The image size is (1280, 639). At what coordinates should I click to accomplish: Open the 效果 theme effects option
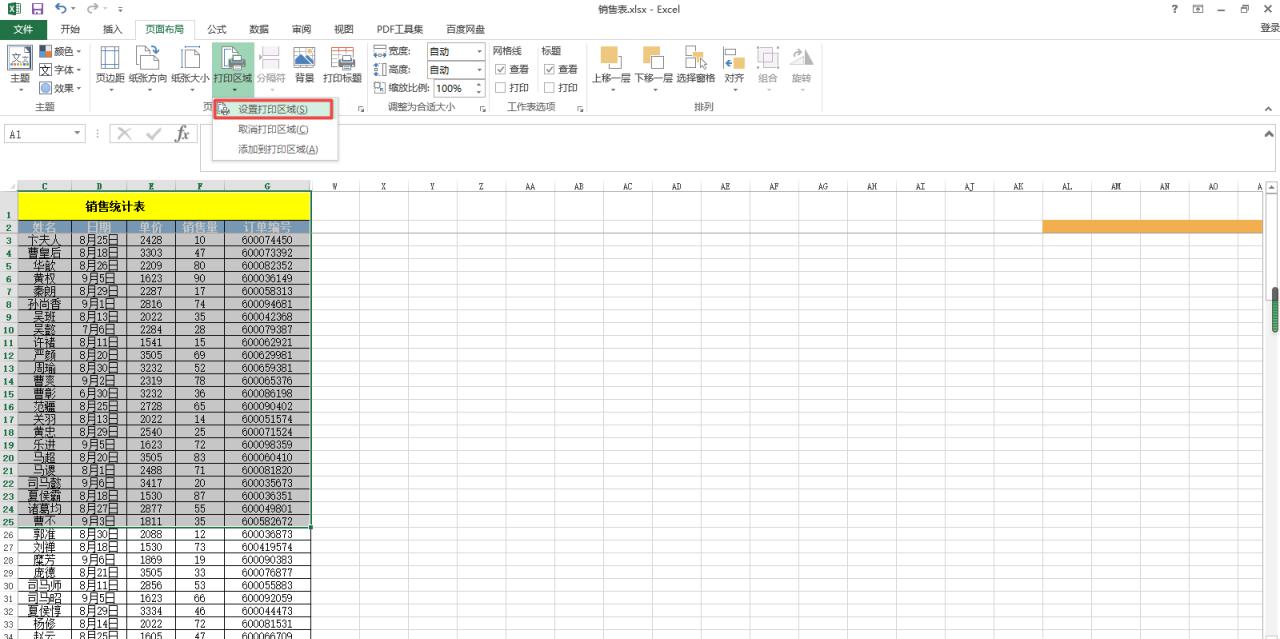point(61,88)
